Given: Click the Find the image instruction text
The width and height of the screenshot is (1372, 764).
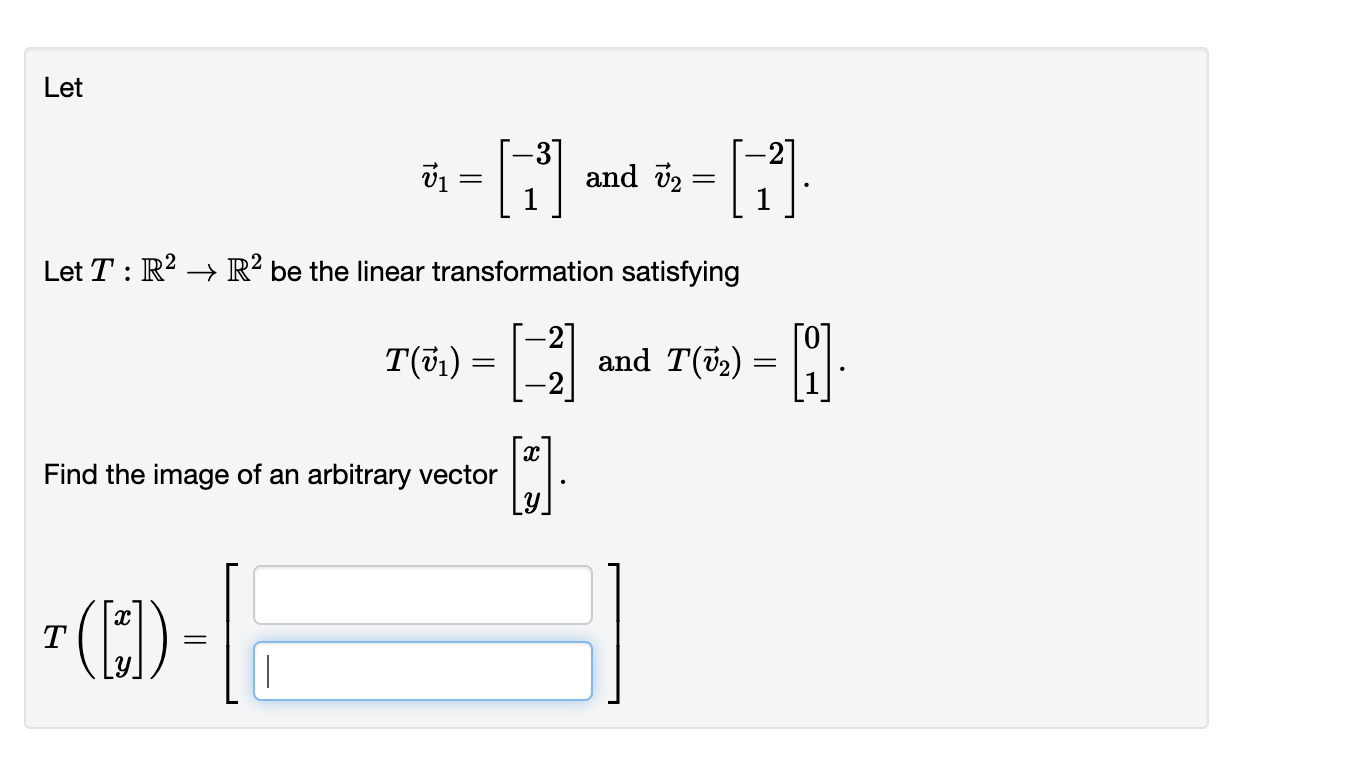Looking at the screenshot, I should (x=270, y=474).
